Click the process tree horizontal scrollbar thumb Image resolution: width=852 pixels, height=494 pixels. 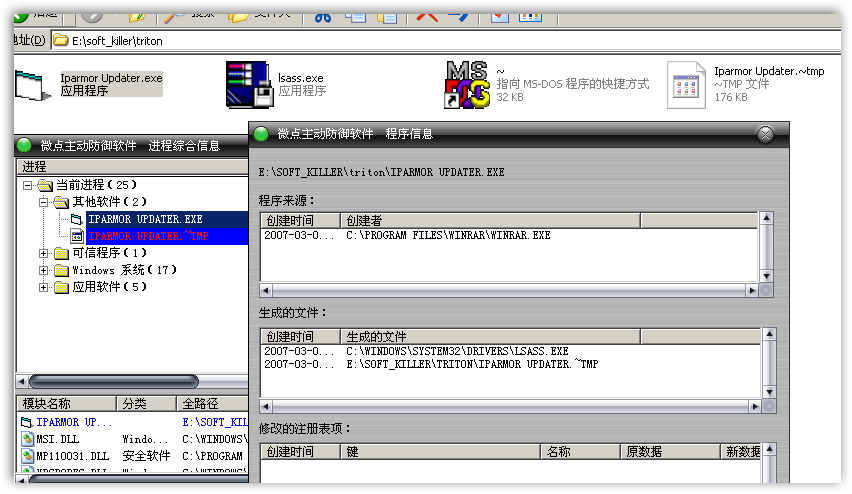(114, 382)
